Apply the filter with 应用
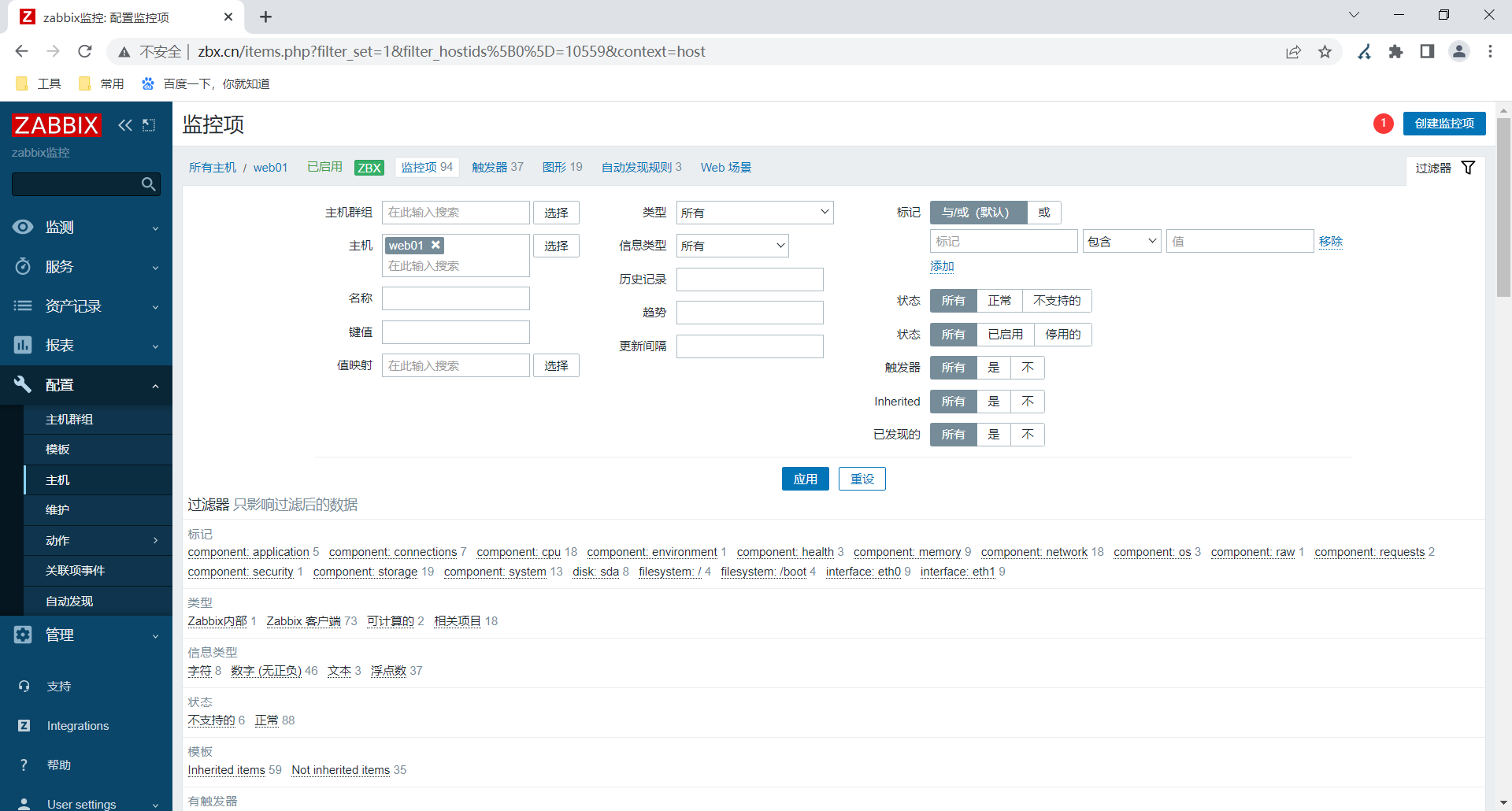The height and width of the screenshot is (811, 1512). click(805, 479)
